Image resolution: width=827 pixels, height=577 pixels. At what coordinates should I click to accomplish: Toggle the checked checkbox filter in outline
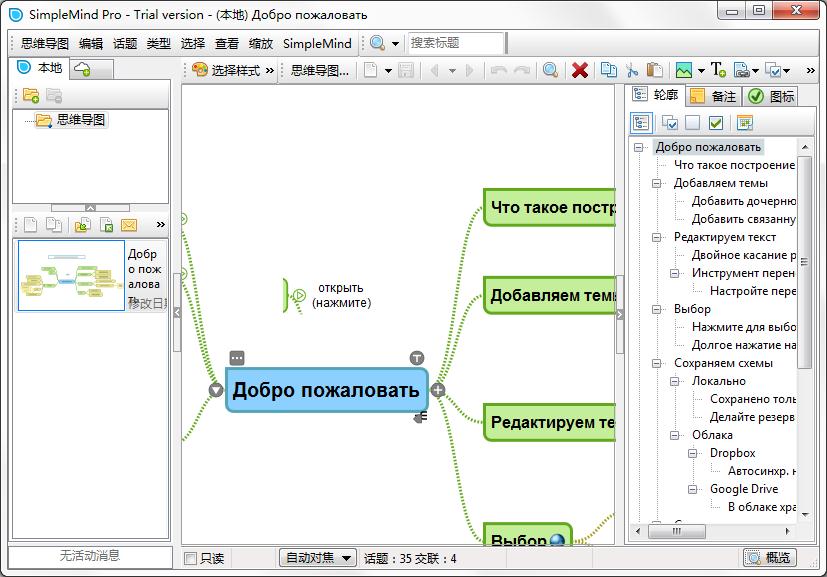[x=715, y=123]
